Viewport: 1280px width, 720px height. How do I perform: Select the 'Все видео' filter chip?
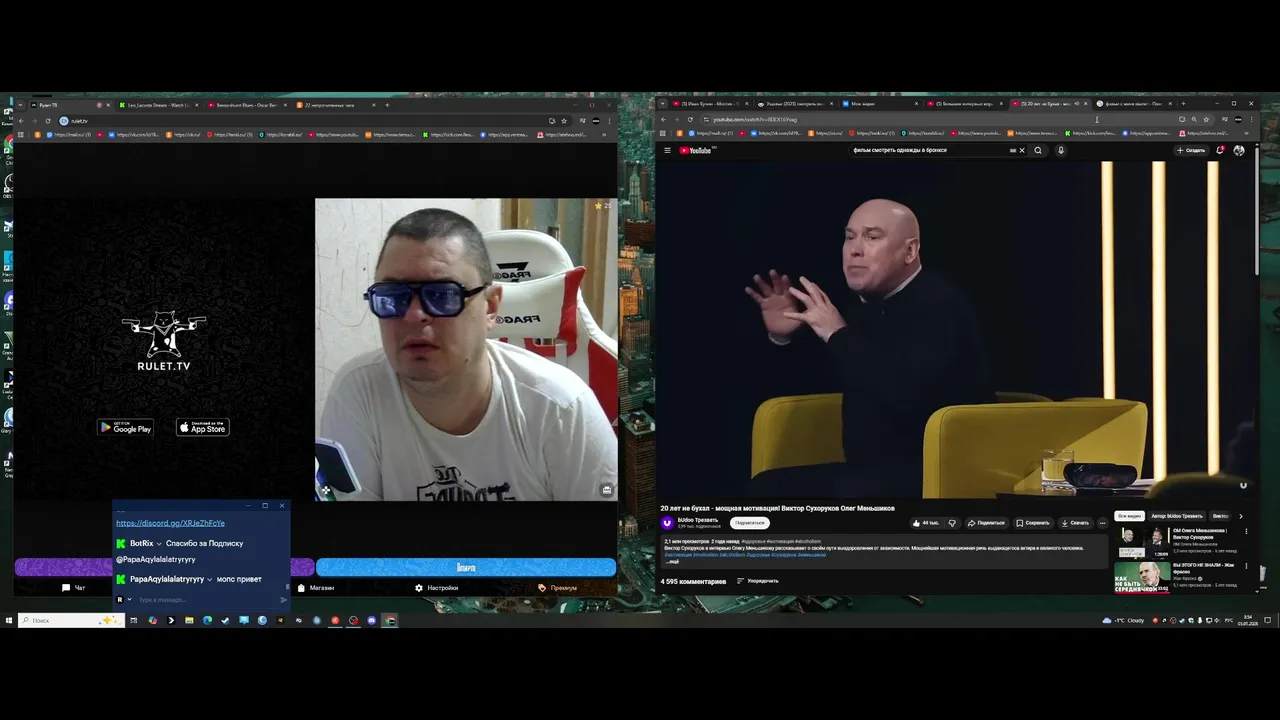click(x=1129, y=516)
